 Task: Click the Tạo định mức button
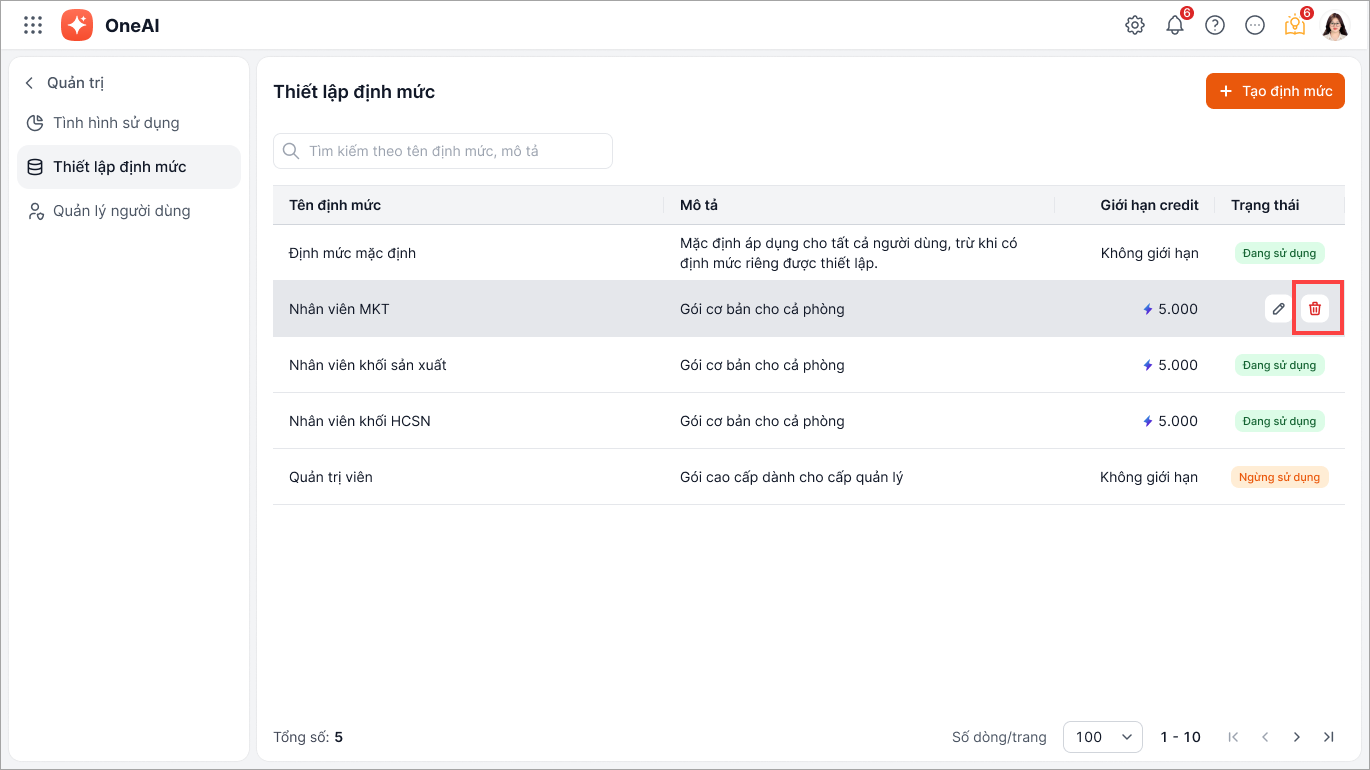pos(1275,91)
